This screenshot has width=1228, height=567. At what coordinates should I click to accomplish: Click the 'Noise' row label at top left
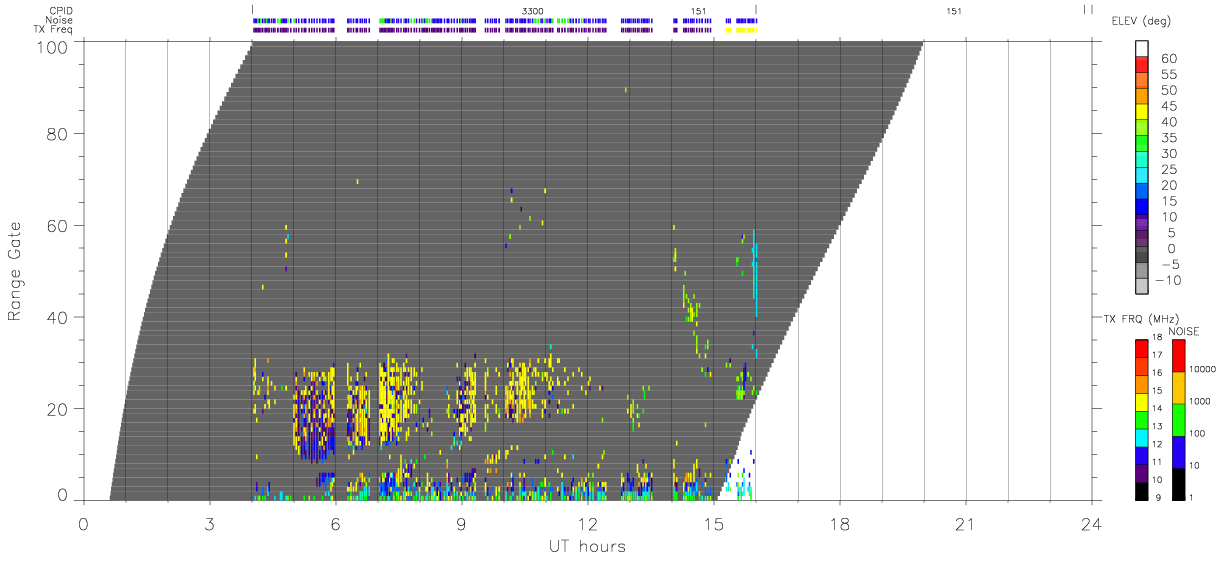pos(61,20)
